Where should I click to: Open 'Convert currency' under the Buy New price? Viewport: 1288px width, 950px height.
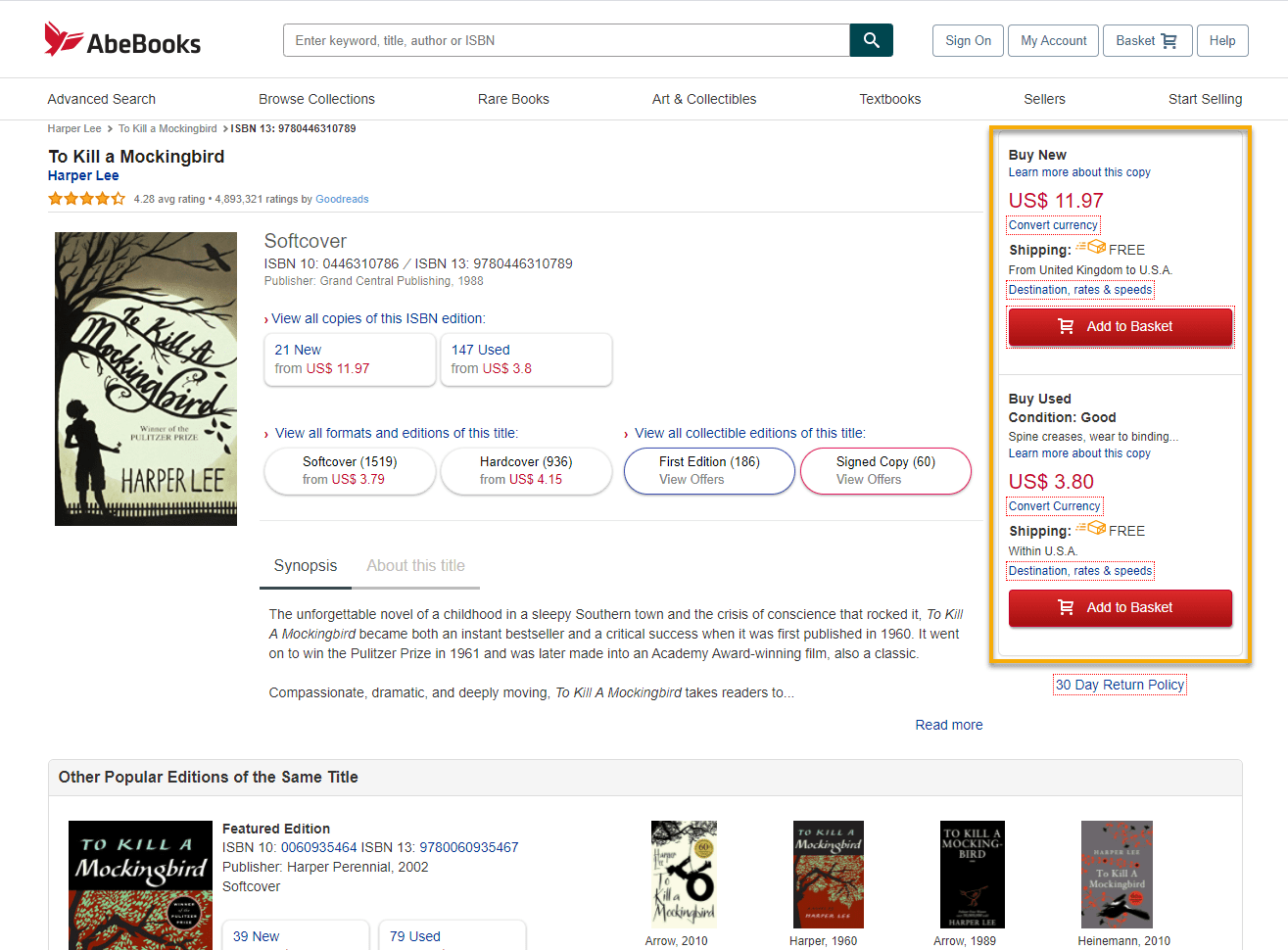point(1052,224)
